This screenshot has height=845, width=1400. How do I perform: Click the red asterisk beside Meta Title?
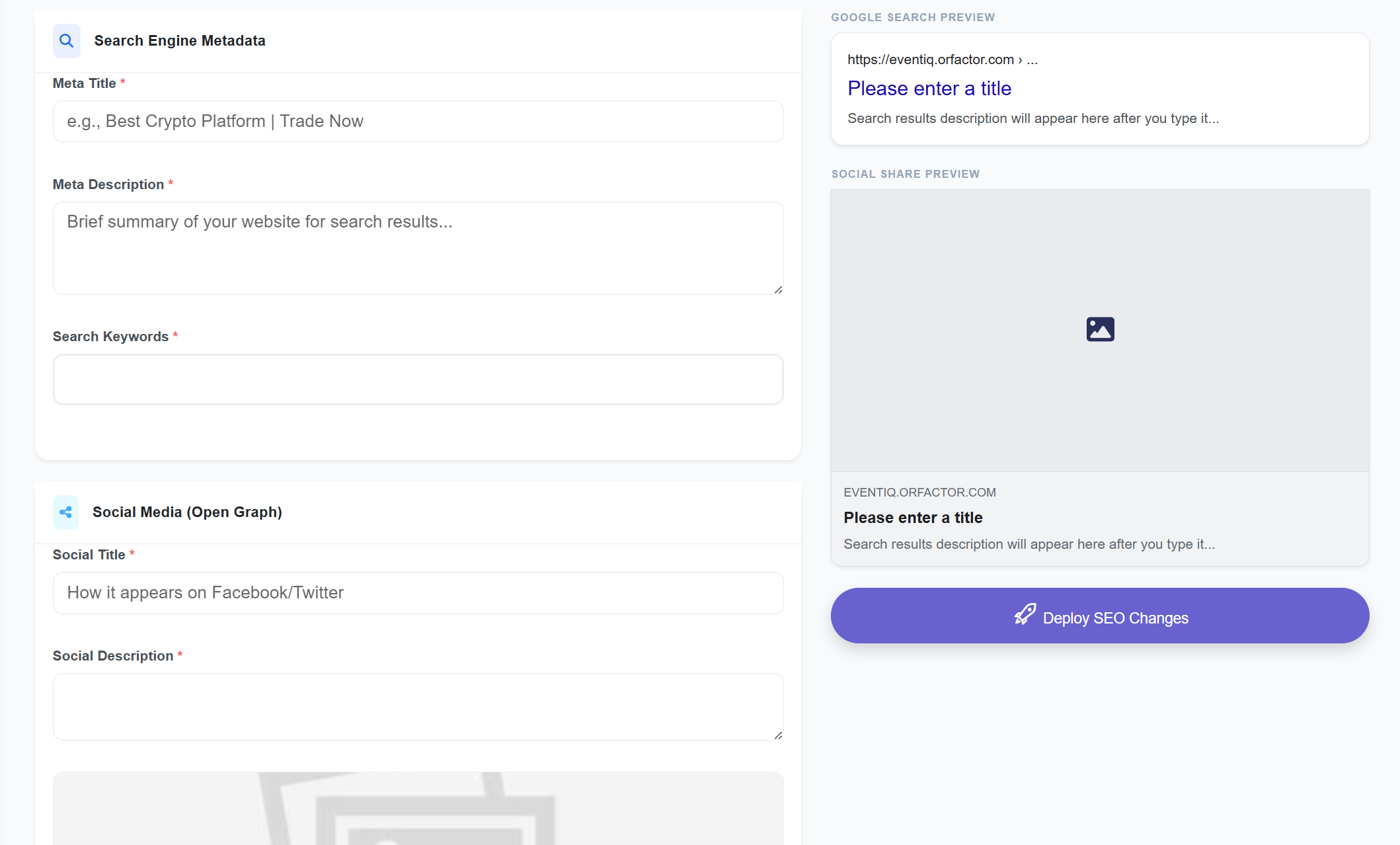(x=122, y=82)
